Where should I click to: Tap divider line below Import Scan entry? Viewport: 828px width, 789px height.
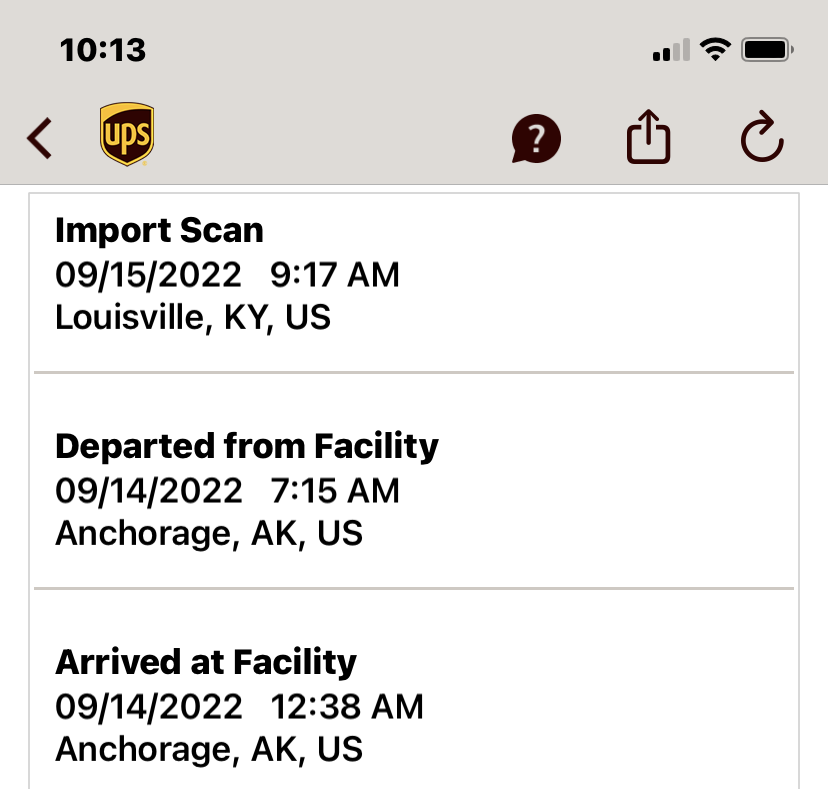[x=414, y=373]
